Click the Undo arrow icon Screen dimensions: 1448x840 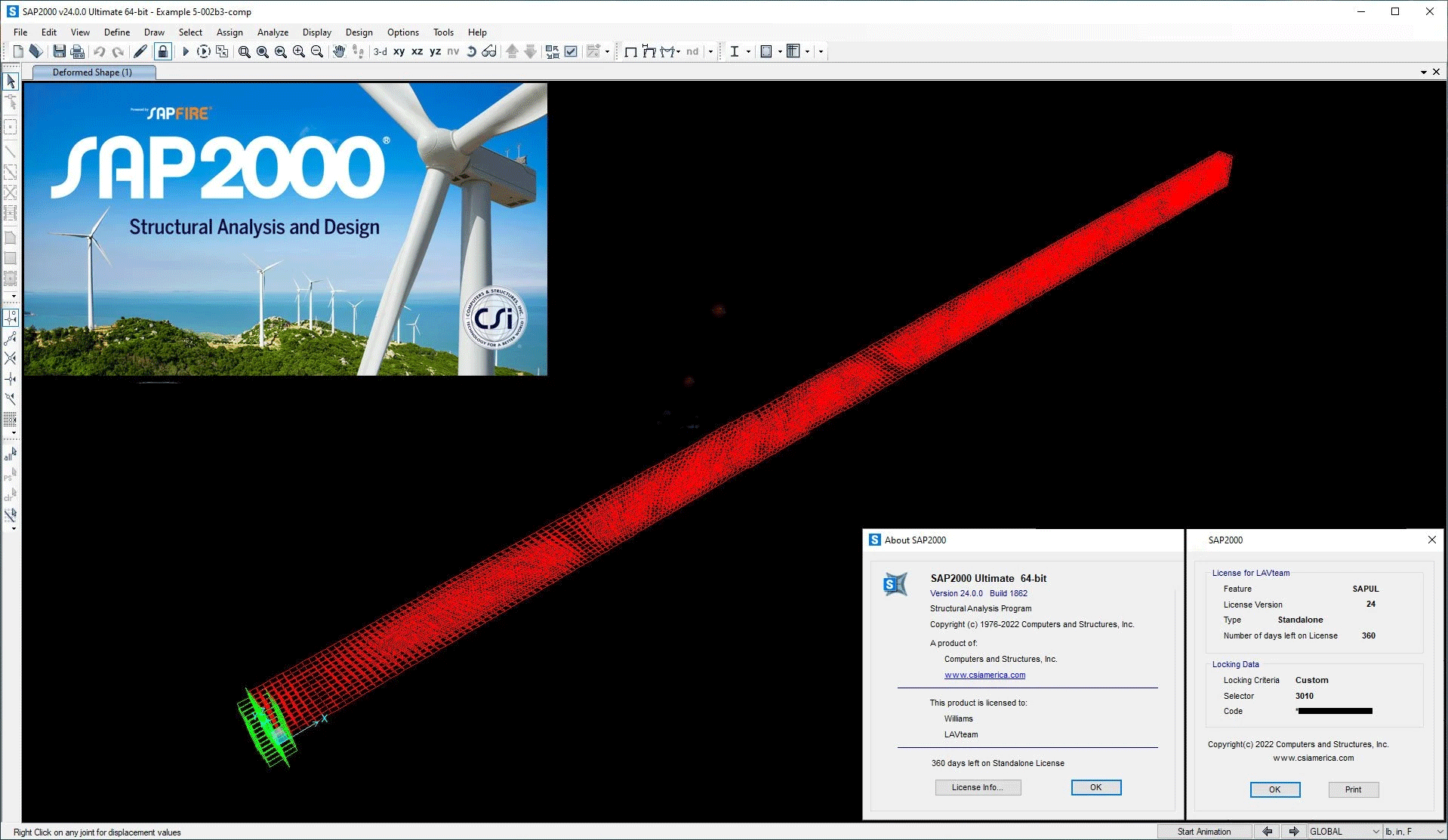coord(99,51)
